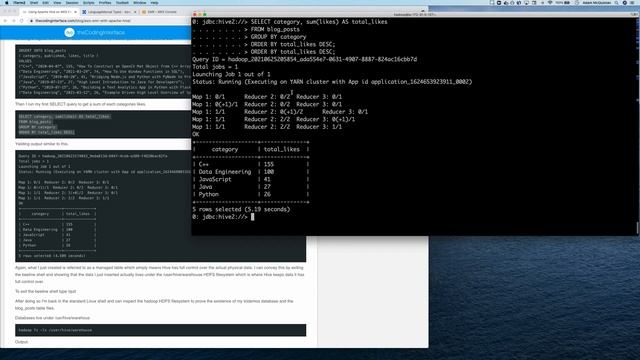Open the iTerm2 application menu
640x360 pixels.
pos(19,2)
